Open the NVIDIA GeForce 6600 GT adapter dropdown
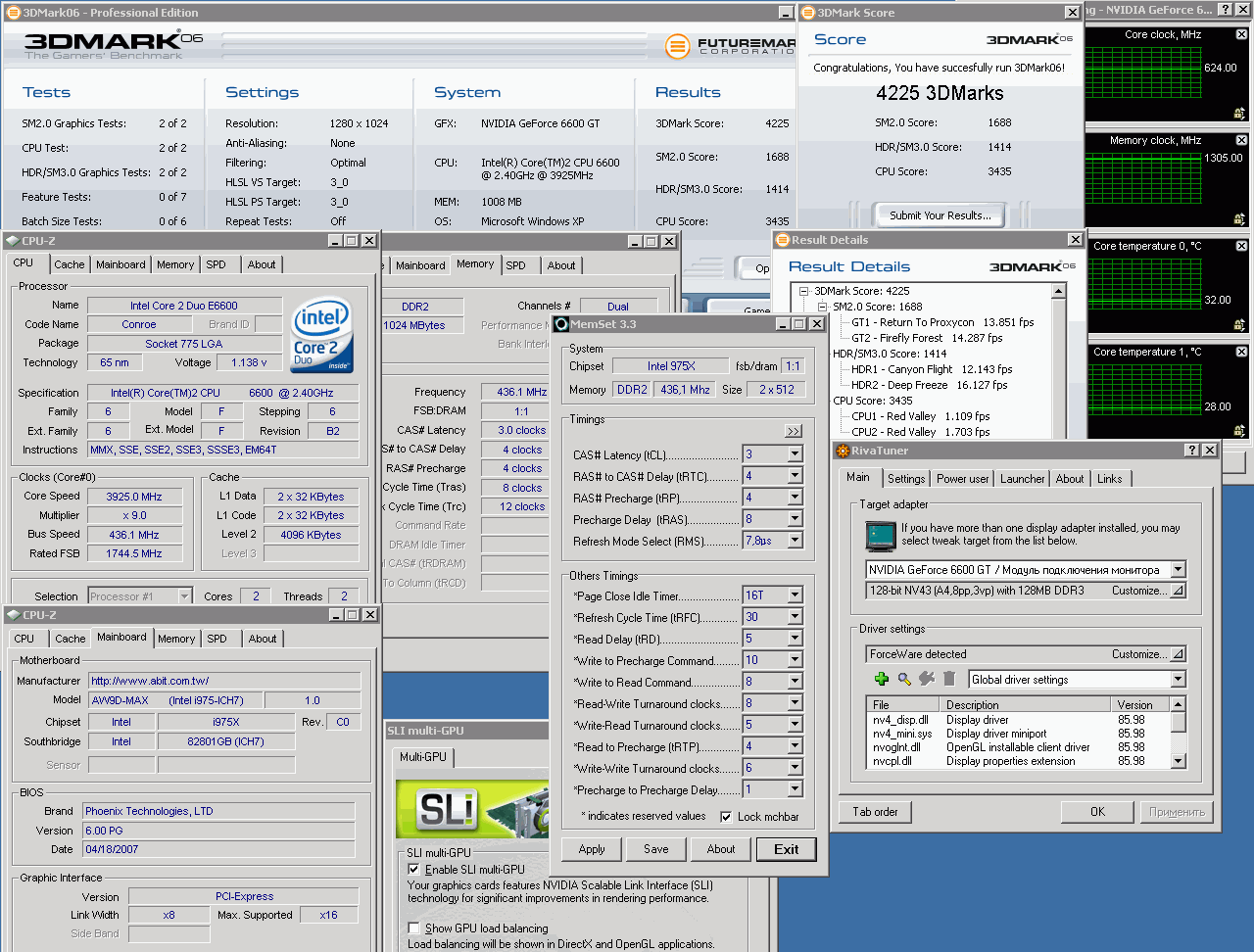This screenshot has height=952, width=1254. click(x=1178, y=569)
